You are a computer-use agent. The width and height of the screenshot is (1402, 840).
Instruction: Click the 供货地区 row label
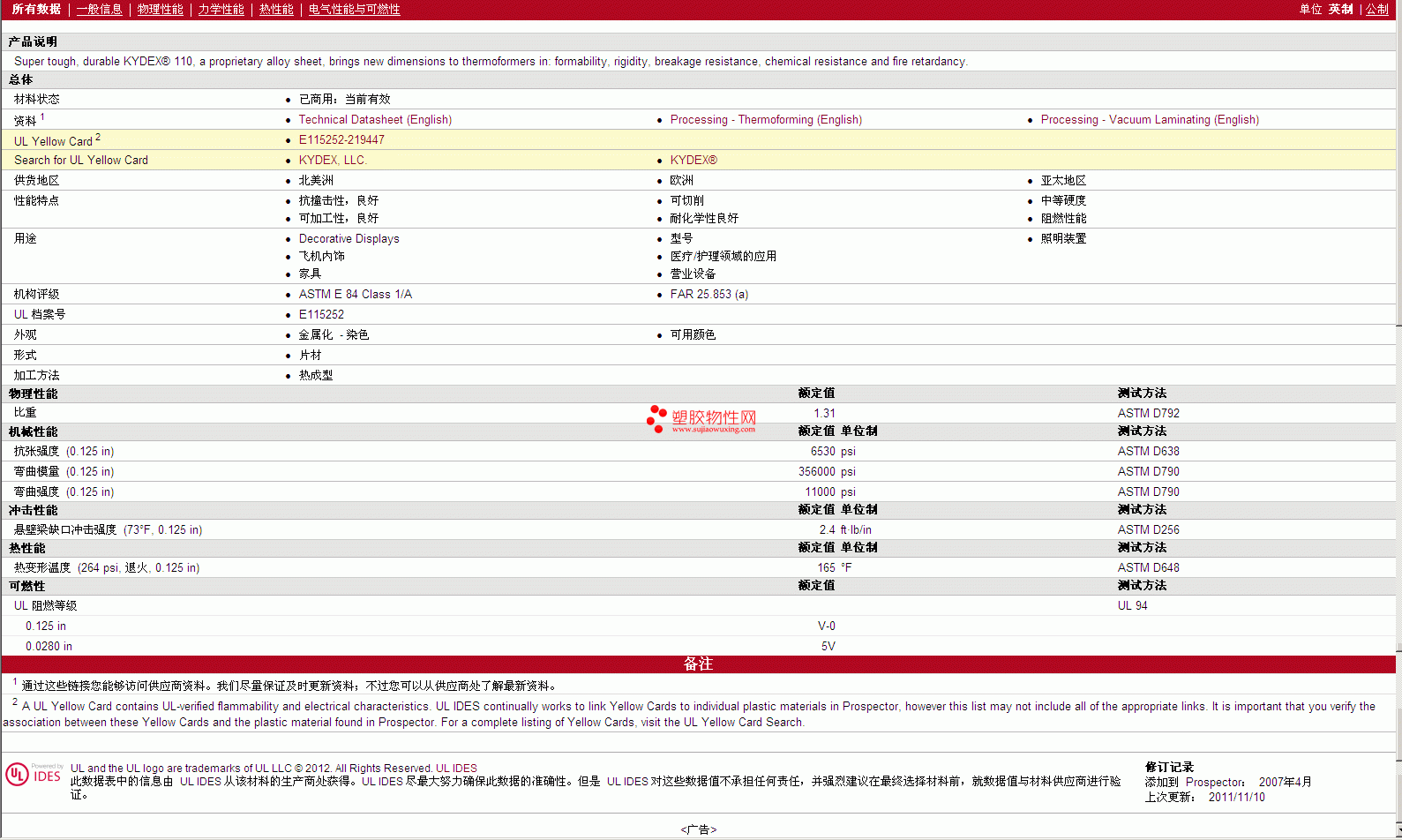tap(37, 180)
